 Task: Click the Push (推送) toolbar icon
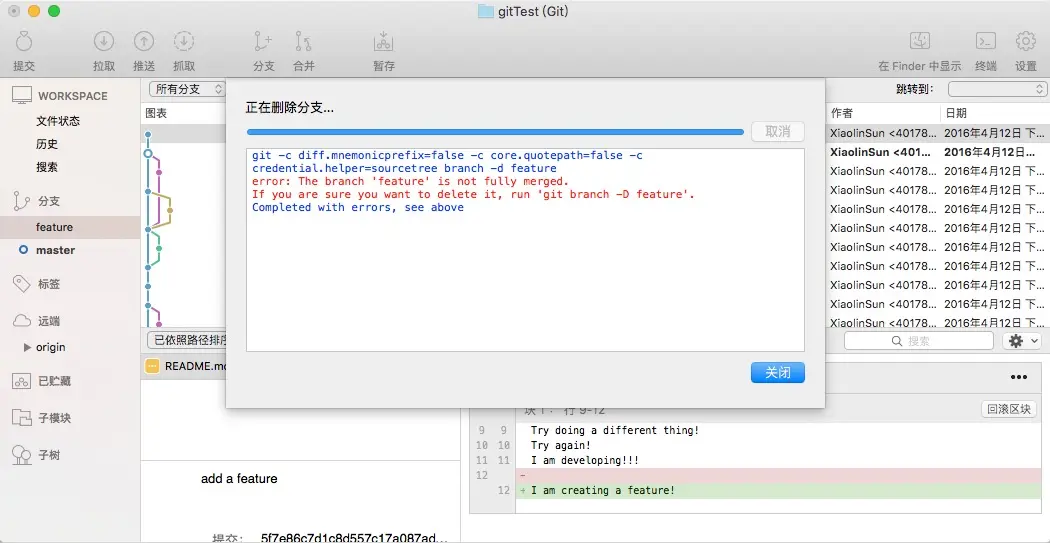143,42
